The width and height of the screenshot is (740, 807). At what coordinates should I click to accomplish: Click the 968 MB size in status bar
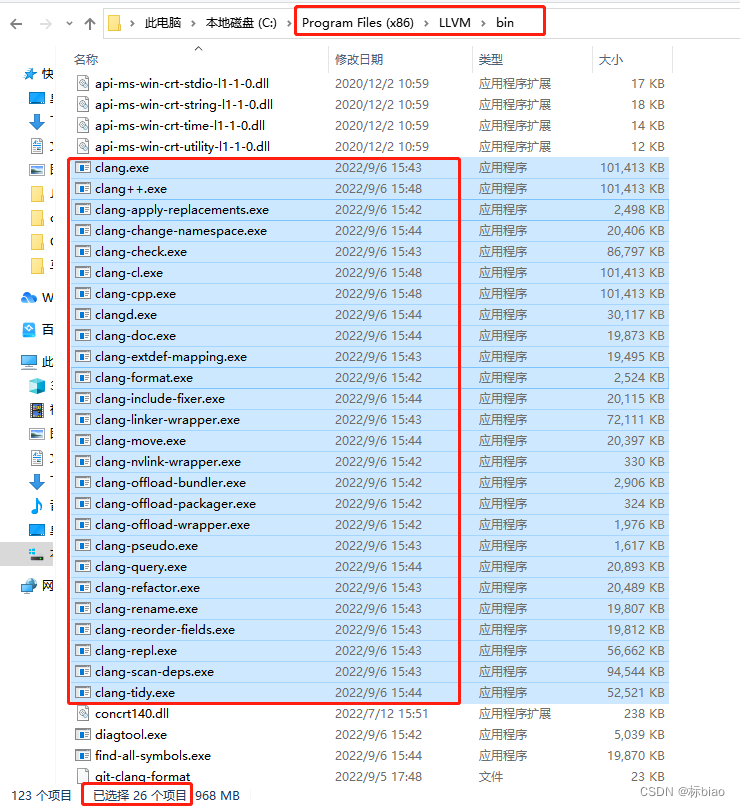tap(218, 796)
